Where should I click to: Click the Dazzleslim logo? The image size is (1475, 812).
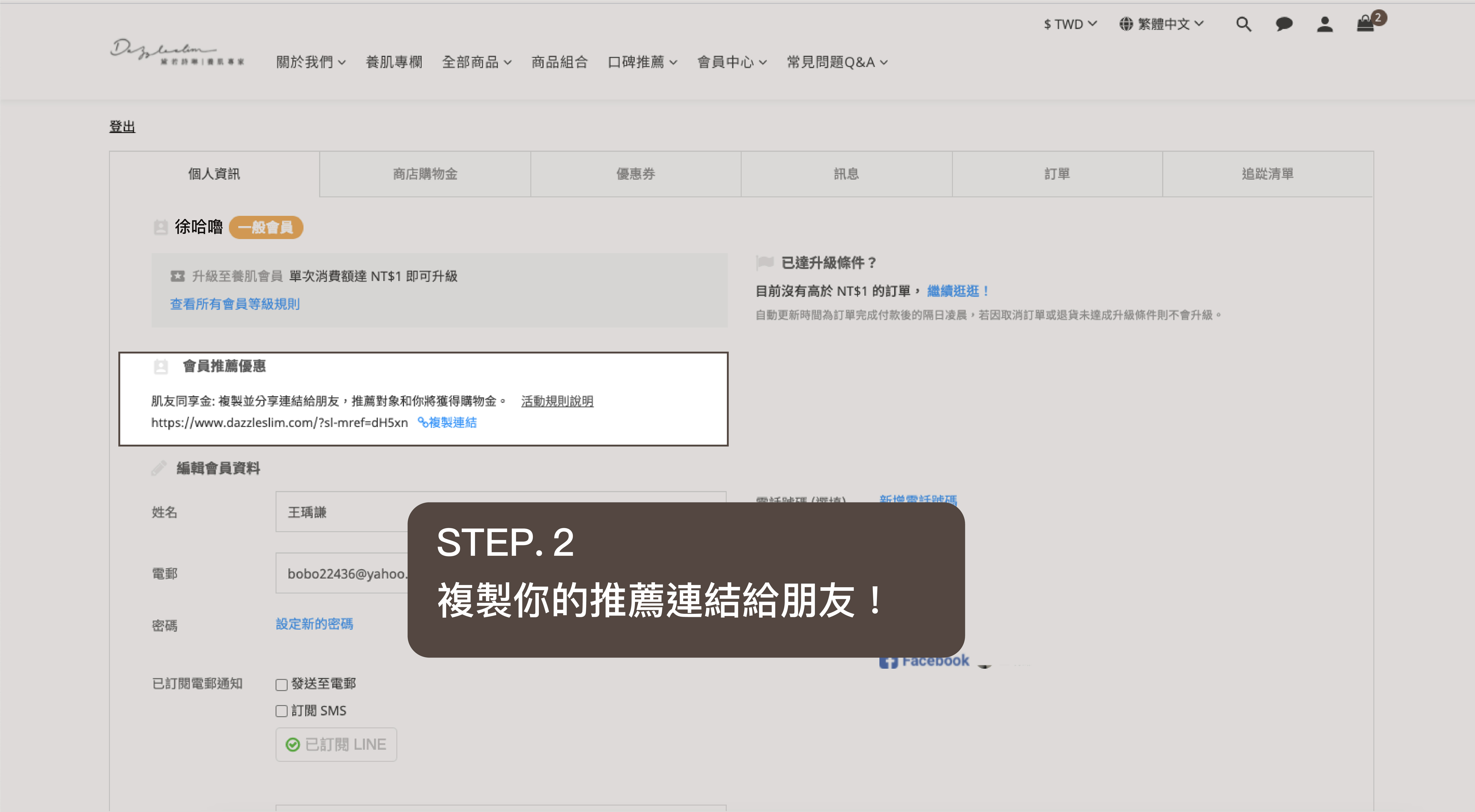(x=176, y=52)
